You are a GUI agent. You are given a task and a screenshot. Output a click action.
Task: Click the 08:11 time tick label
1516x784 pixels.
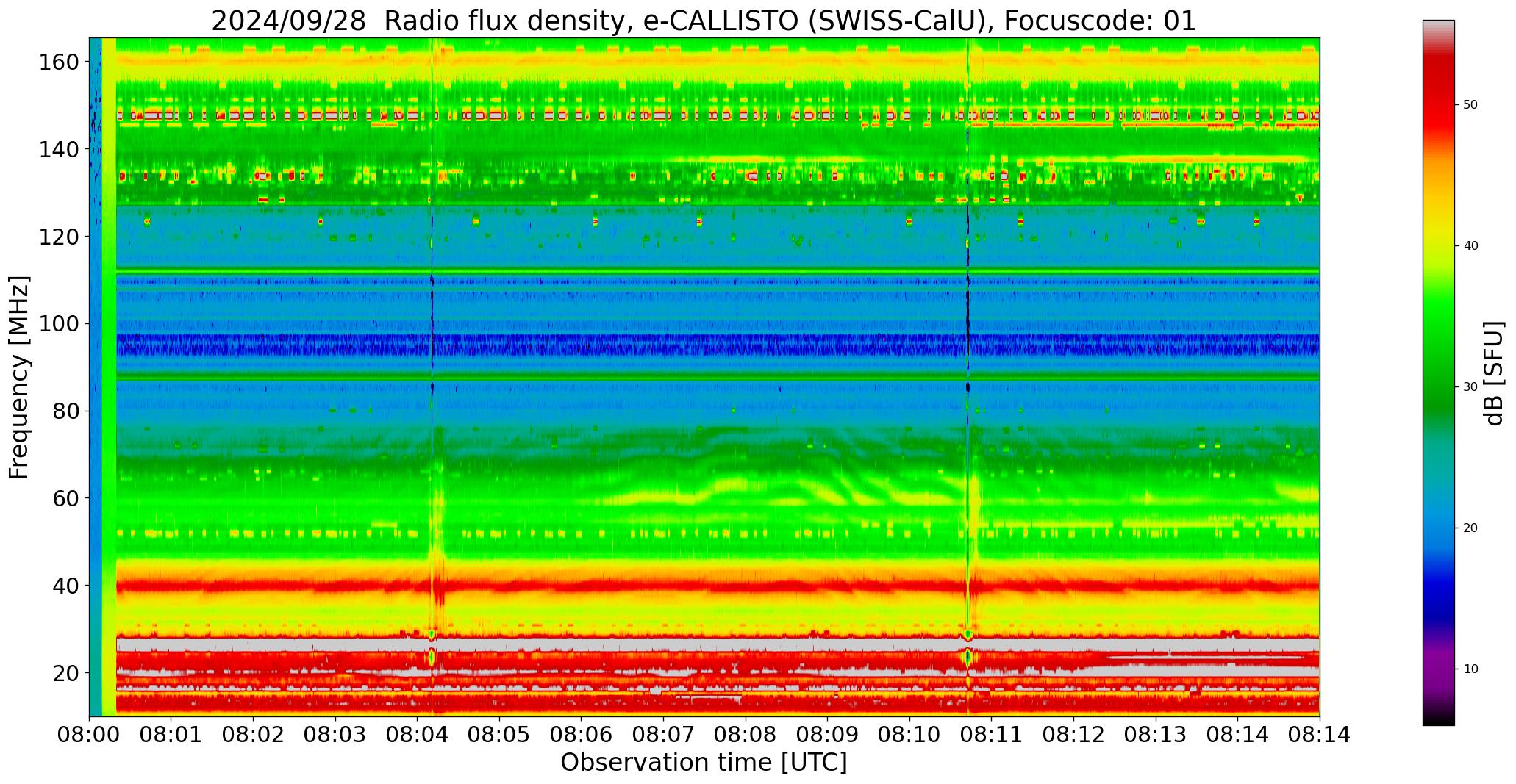pyautogui.click(x=992, y=736)
